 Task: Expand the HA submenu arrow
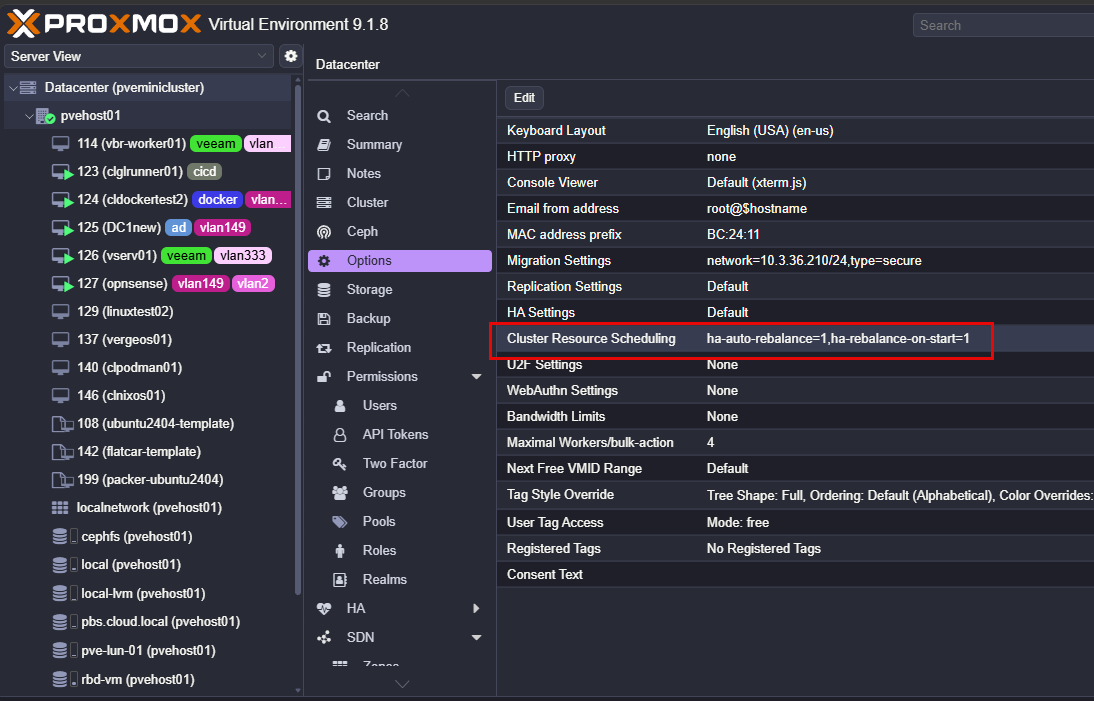pyautogui.click(x=476, y=608)
